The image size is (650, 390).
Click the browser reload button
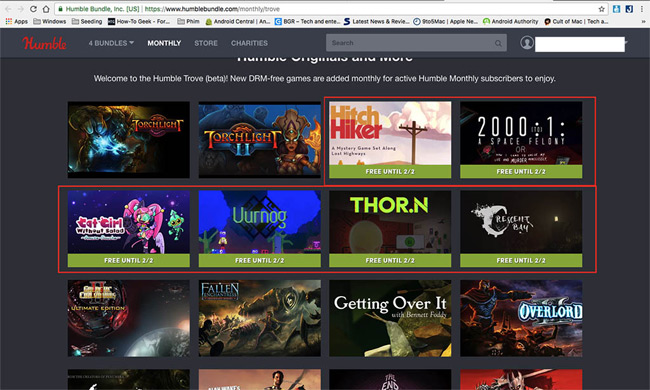click(x=33, y=9)
